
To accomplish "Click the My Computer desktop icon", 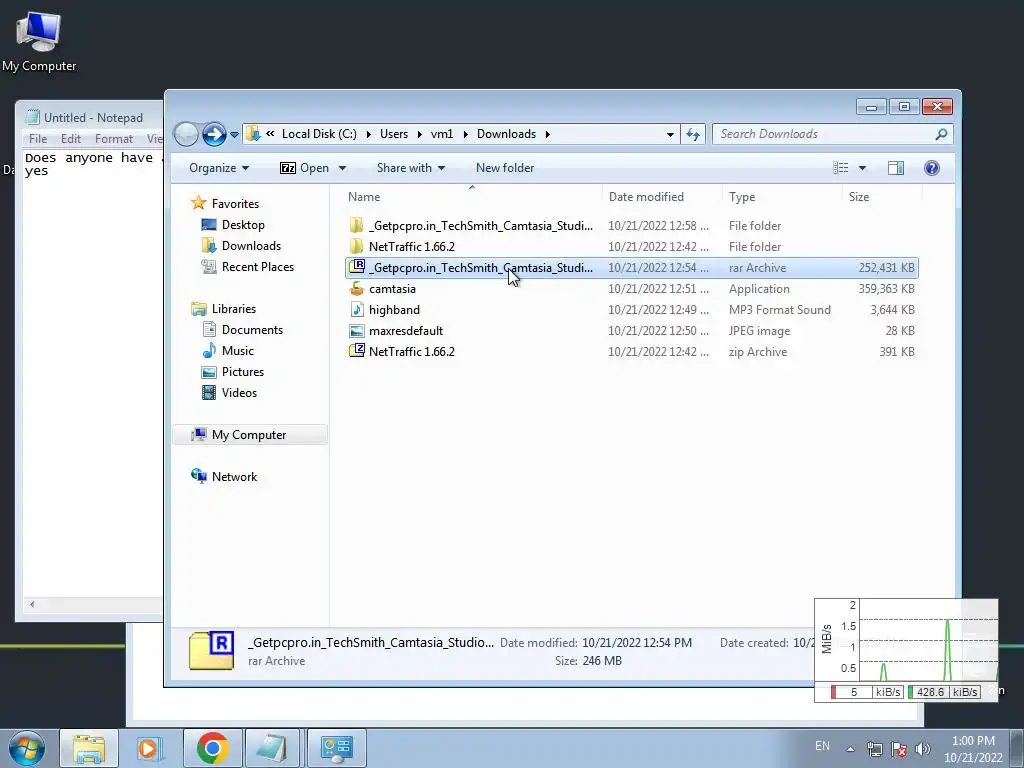I will (x=39, y=41).
